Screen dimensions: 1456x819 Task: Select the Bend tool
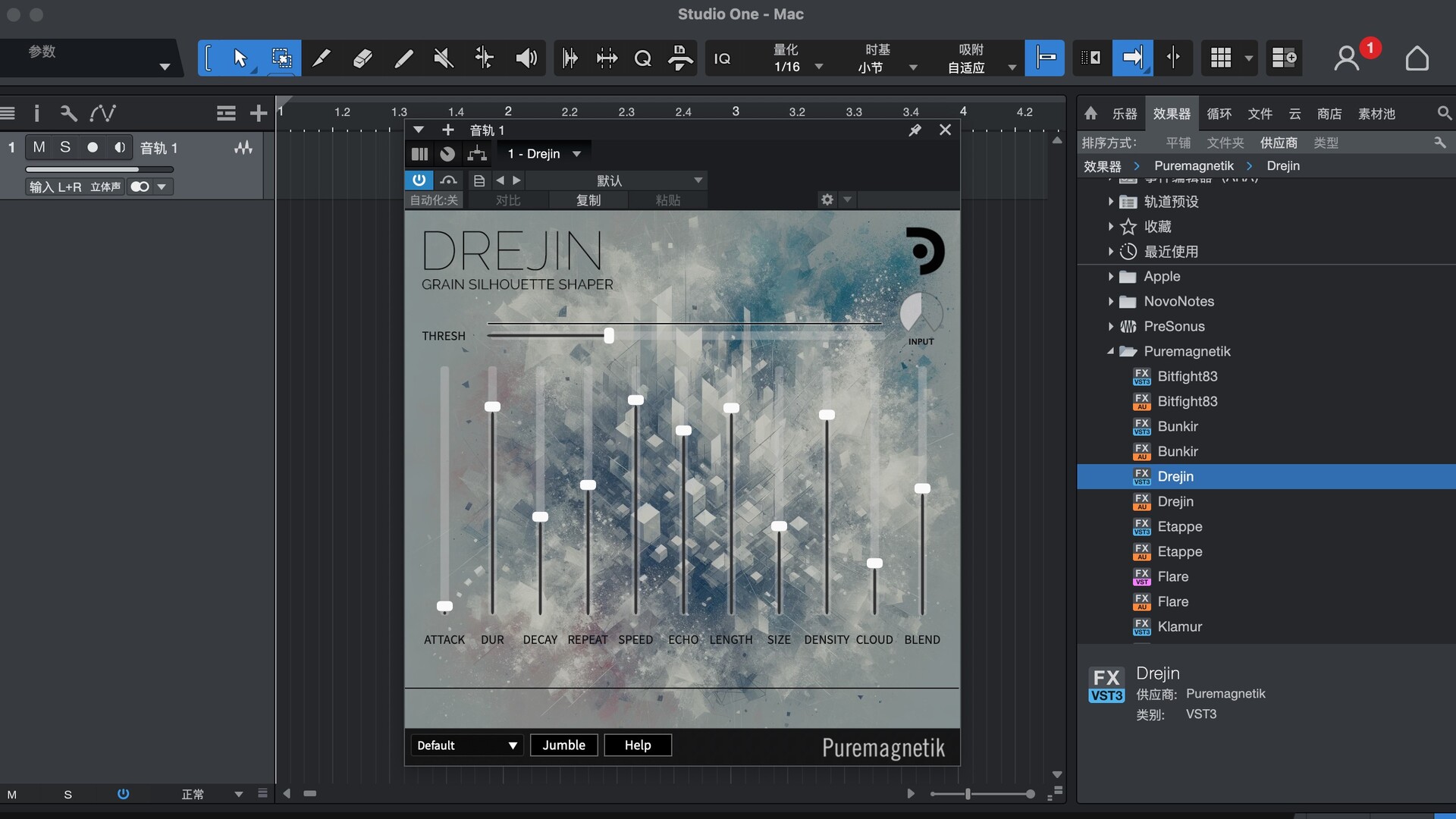(x=484, y=58)
